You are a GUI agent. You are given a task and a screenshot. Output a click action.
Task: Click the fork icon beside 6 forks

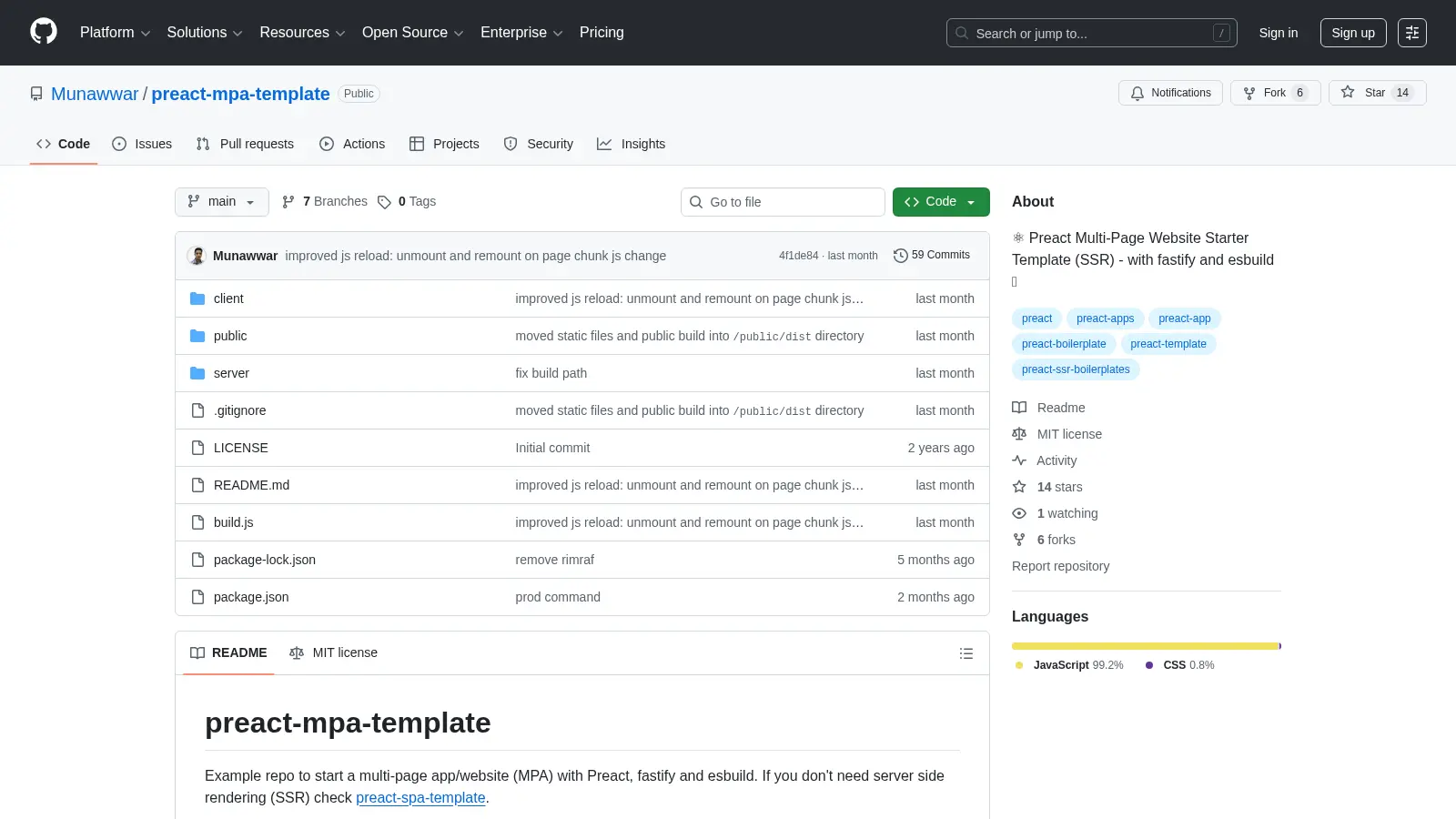(1019, 540)
